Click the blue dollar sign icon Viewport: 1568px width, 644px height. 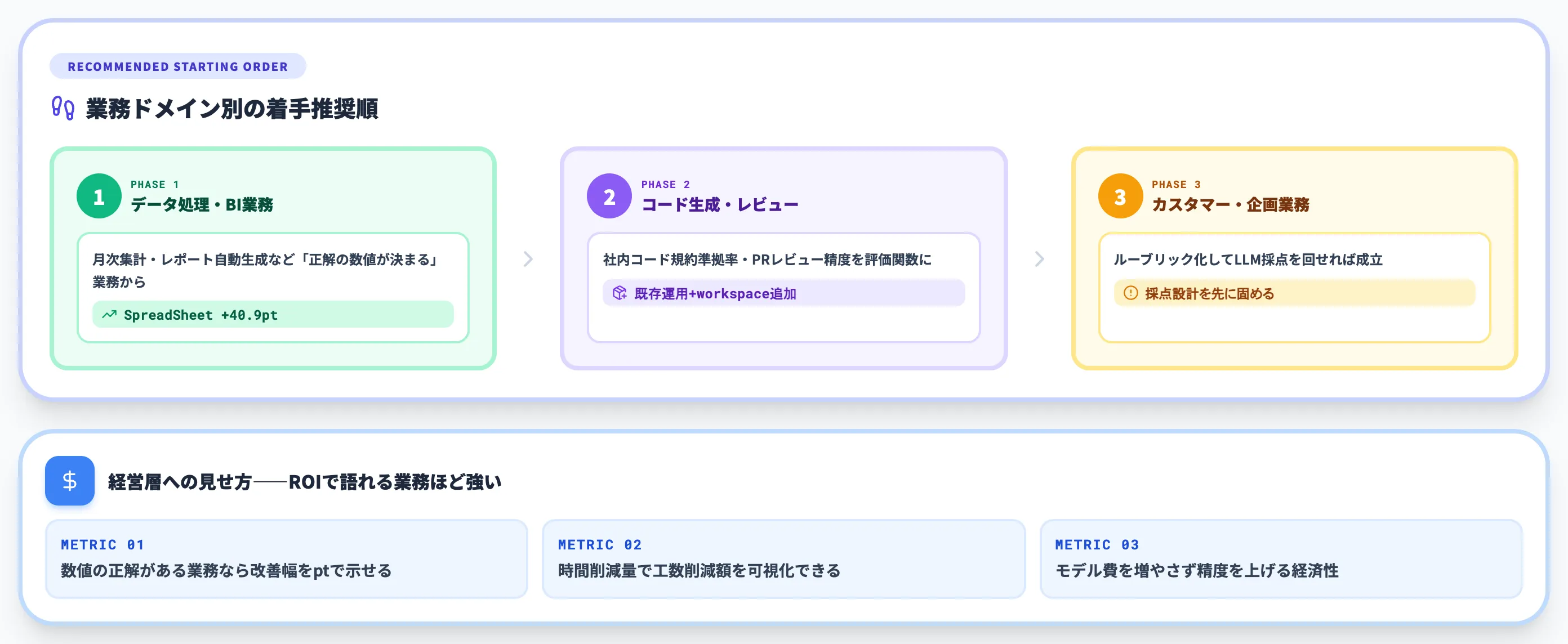[69, 480]
